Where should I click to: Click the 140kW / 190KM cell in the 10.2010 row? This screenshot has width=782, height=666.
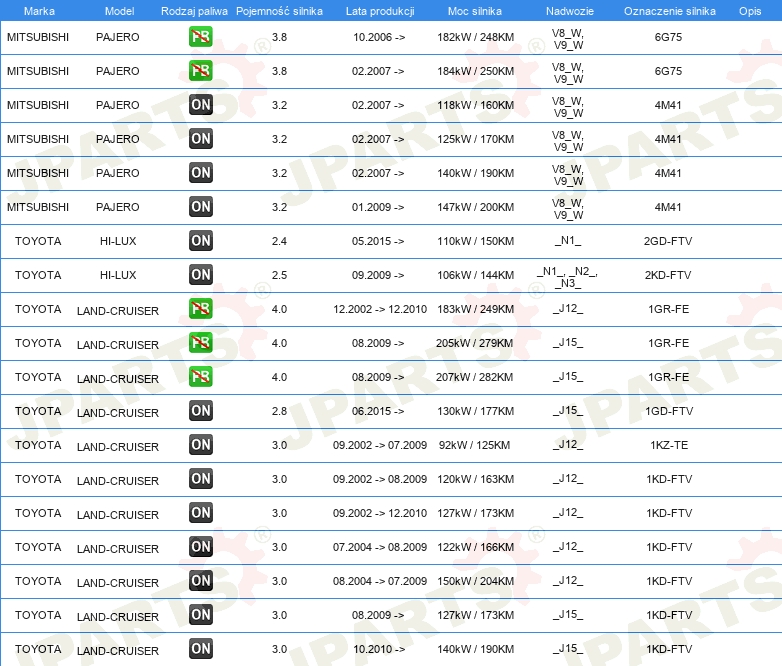pyautogui.click(x=475, y=649)
